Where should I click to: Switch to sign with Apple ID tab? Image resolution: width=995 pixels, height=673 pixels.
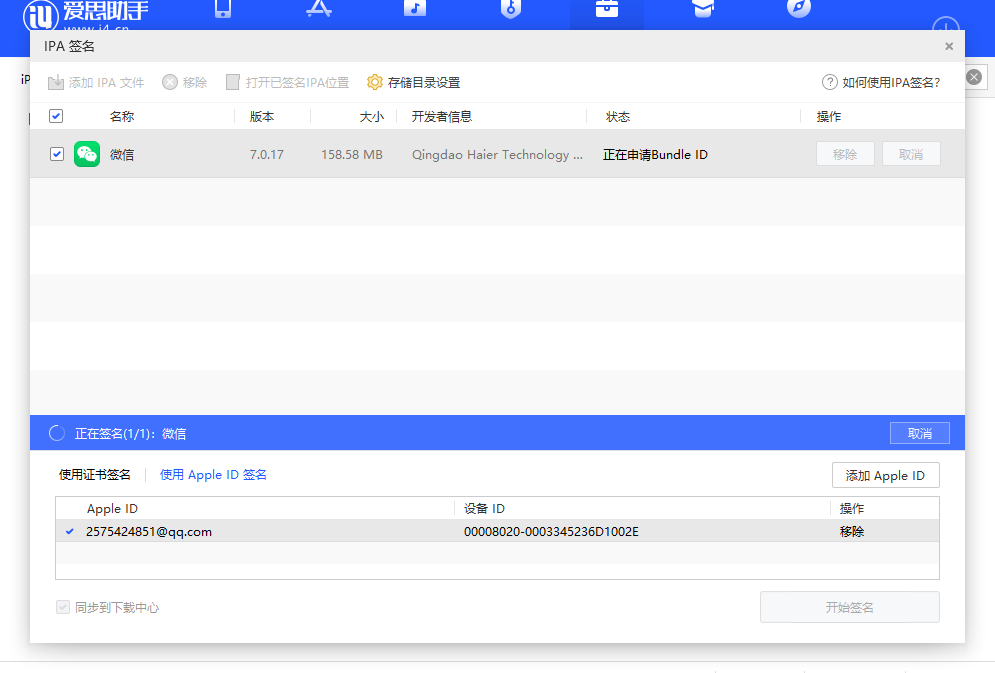coord(213,475)
